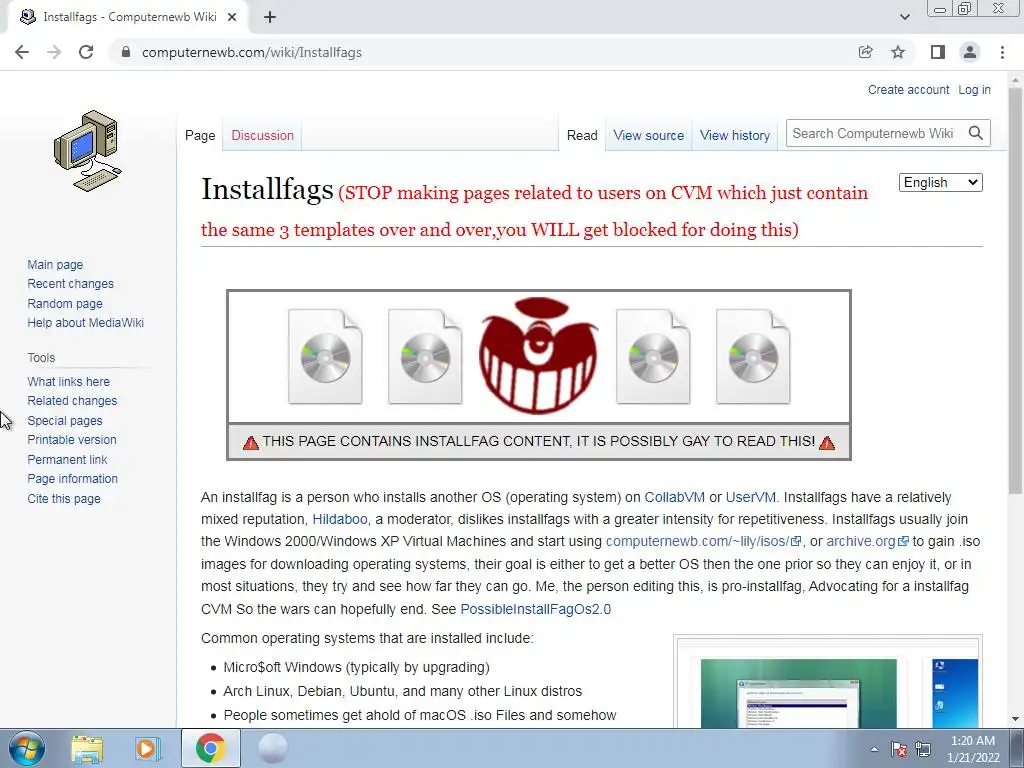Click the Windows installer screenshot thumbnail
Image resolution: width=1024 pixels, height=768 pixels.
[799, 692]
